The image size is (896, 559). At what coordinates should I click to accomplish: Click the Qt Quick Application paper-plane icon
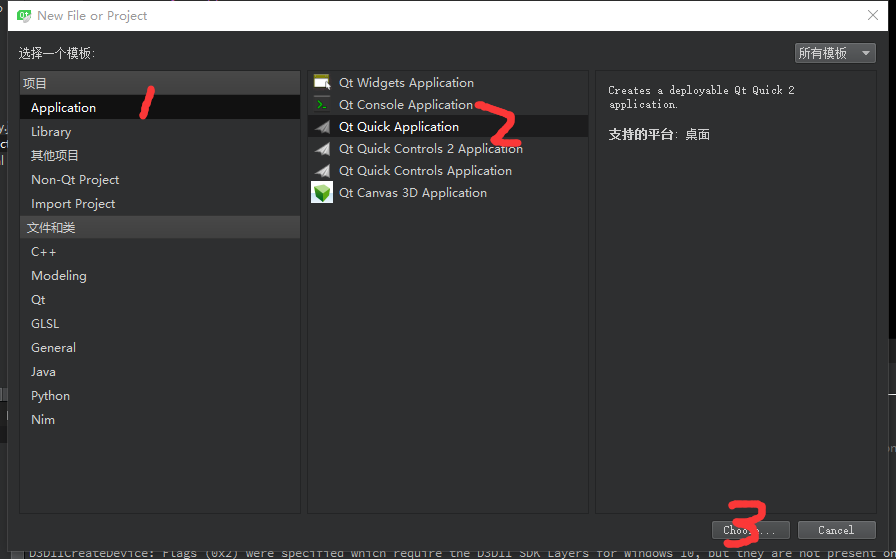(323, 127)
